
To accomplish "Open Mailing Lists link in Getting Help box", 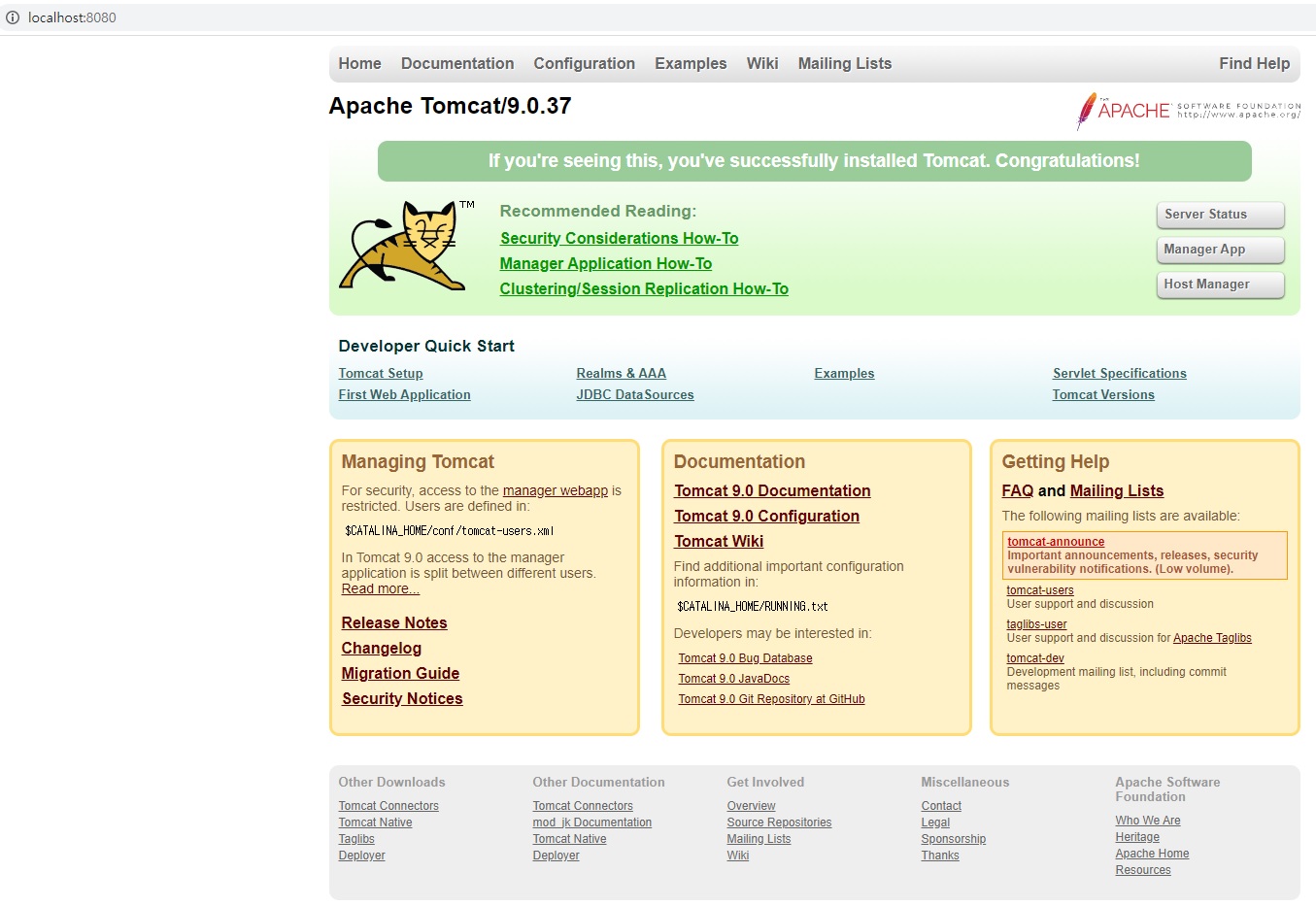I will click(x=1117, y=490).
